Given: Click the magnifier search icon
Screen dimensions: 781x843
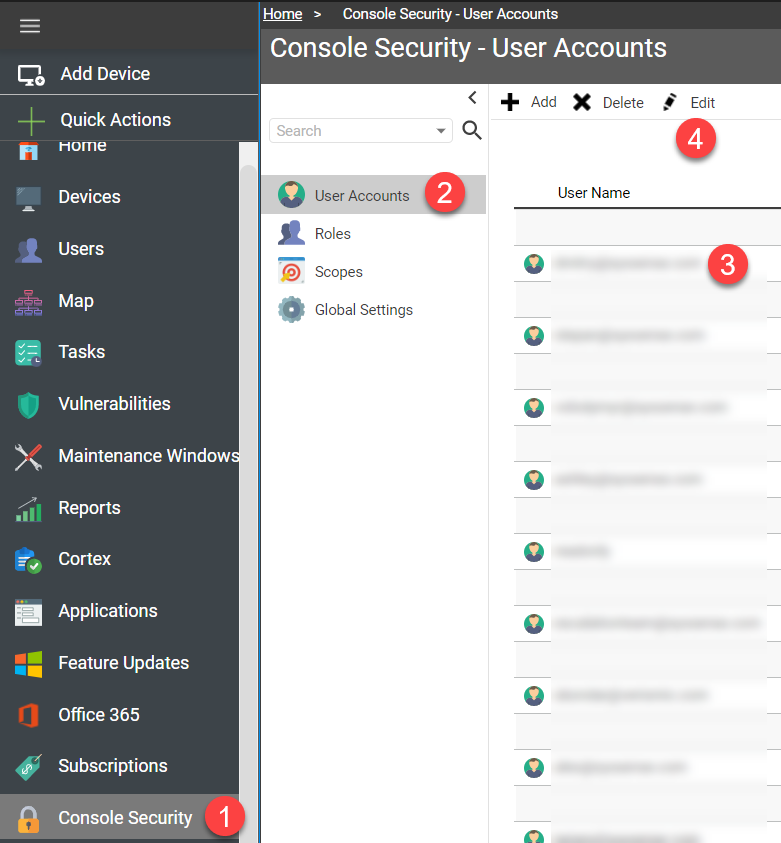Looking at the screenshot, I should click(471, 130).
